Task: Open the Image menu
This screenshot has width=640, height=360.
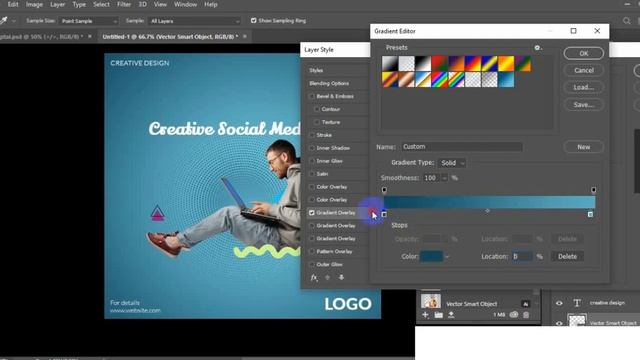Action: [34, 4]
